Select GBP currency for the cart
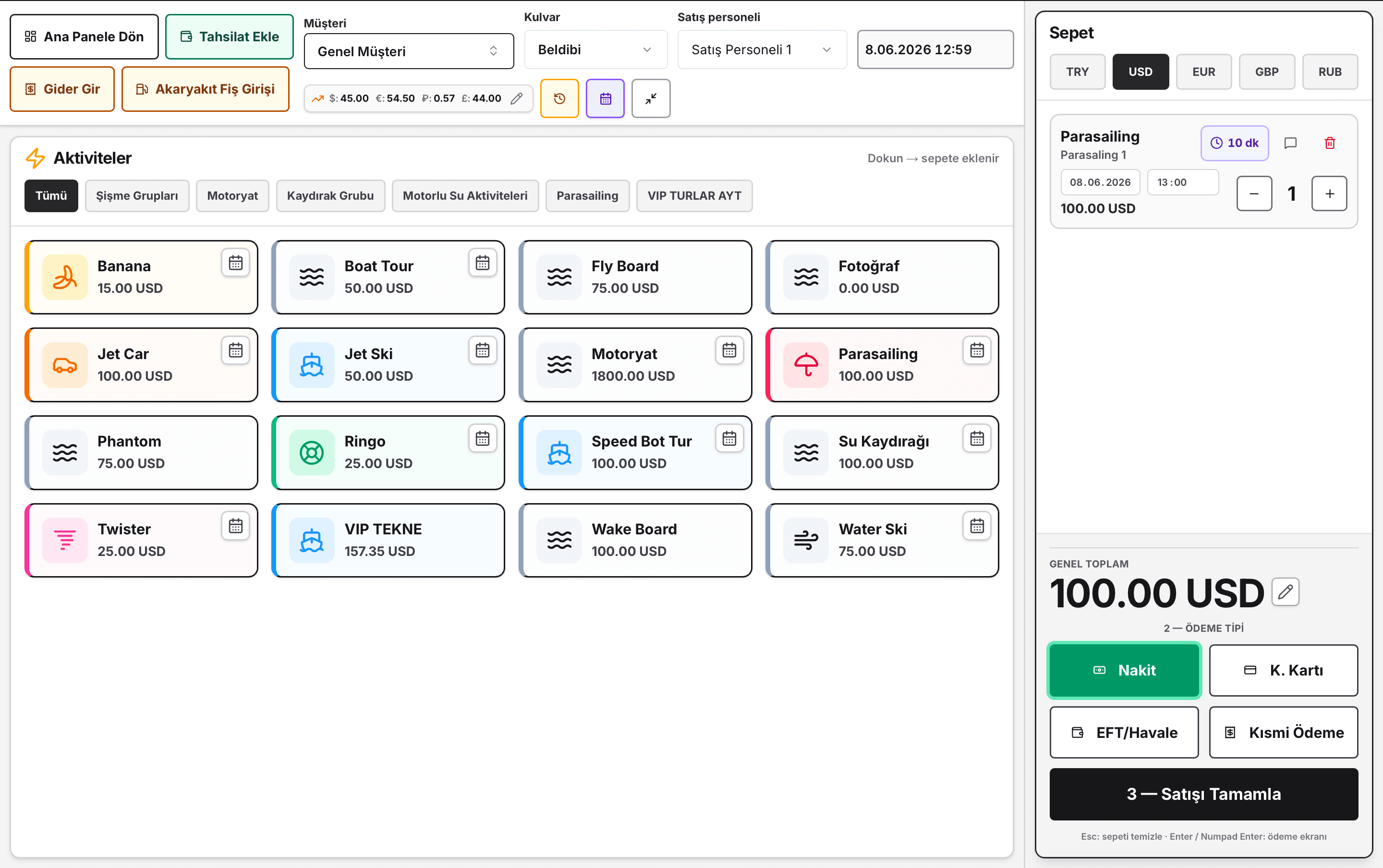The height and width of the screenshot is (868, 1383). pyautogui.click(x=1266, y=72)
